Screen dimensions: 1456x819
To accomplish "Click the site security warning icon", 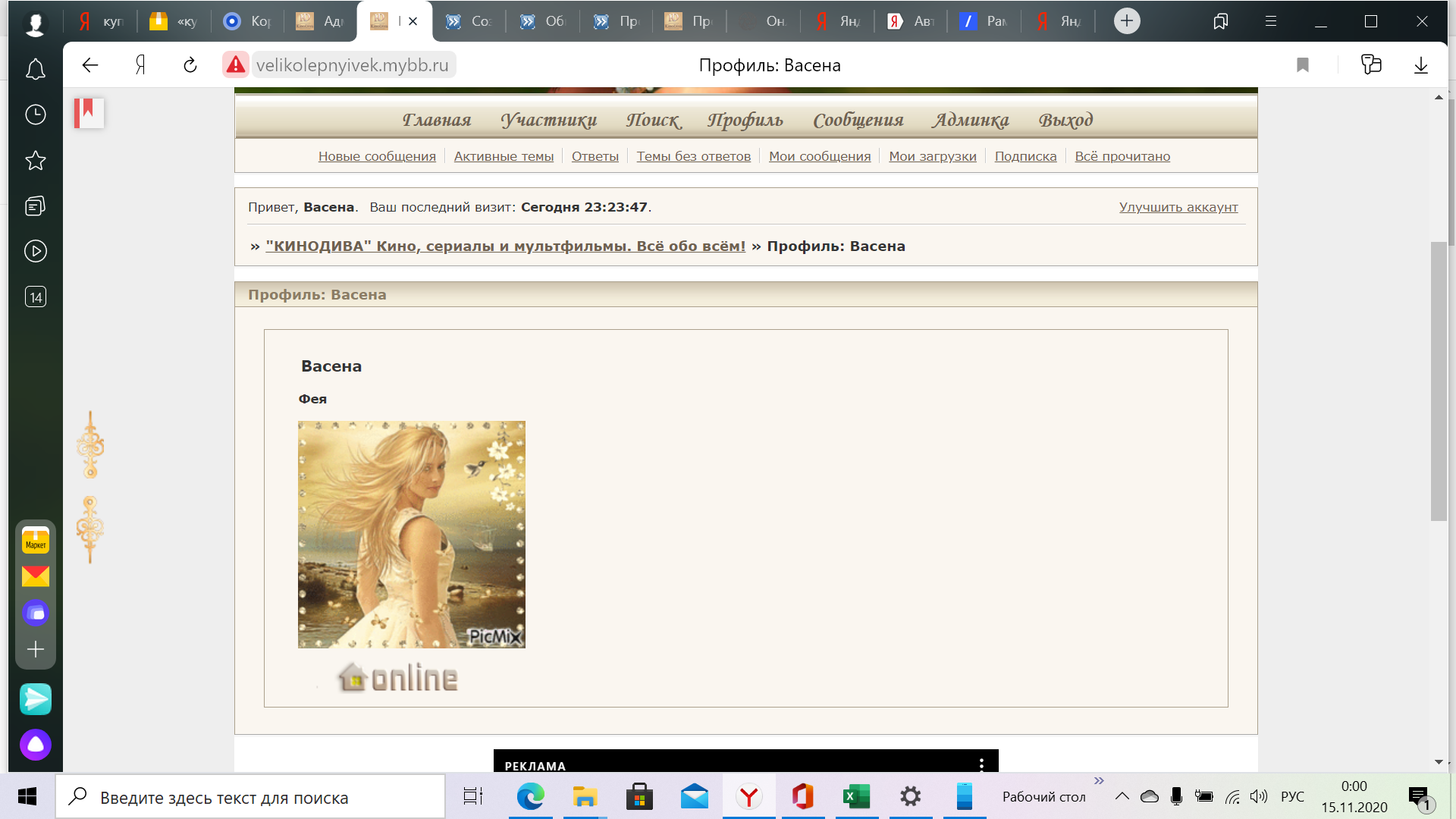I will coord(236,65).
